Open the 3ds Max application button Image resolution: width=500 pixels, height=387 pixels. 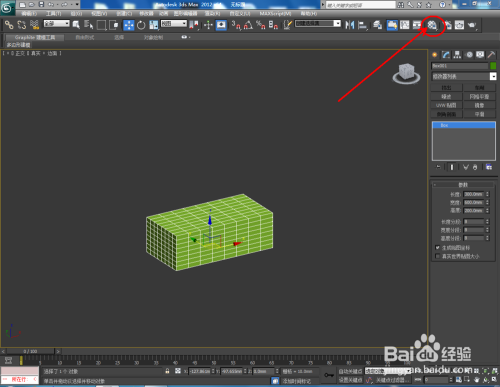(x=7, y=7)
